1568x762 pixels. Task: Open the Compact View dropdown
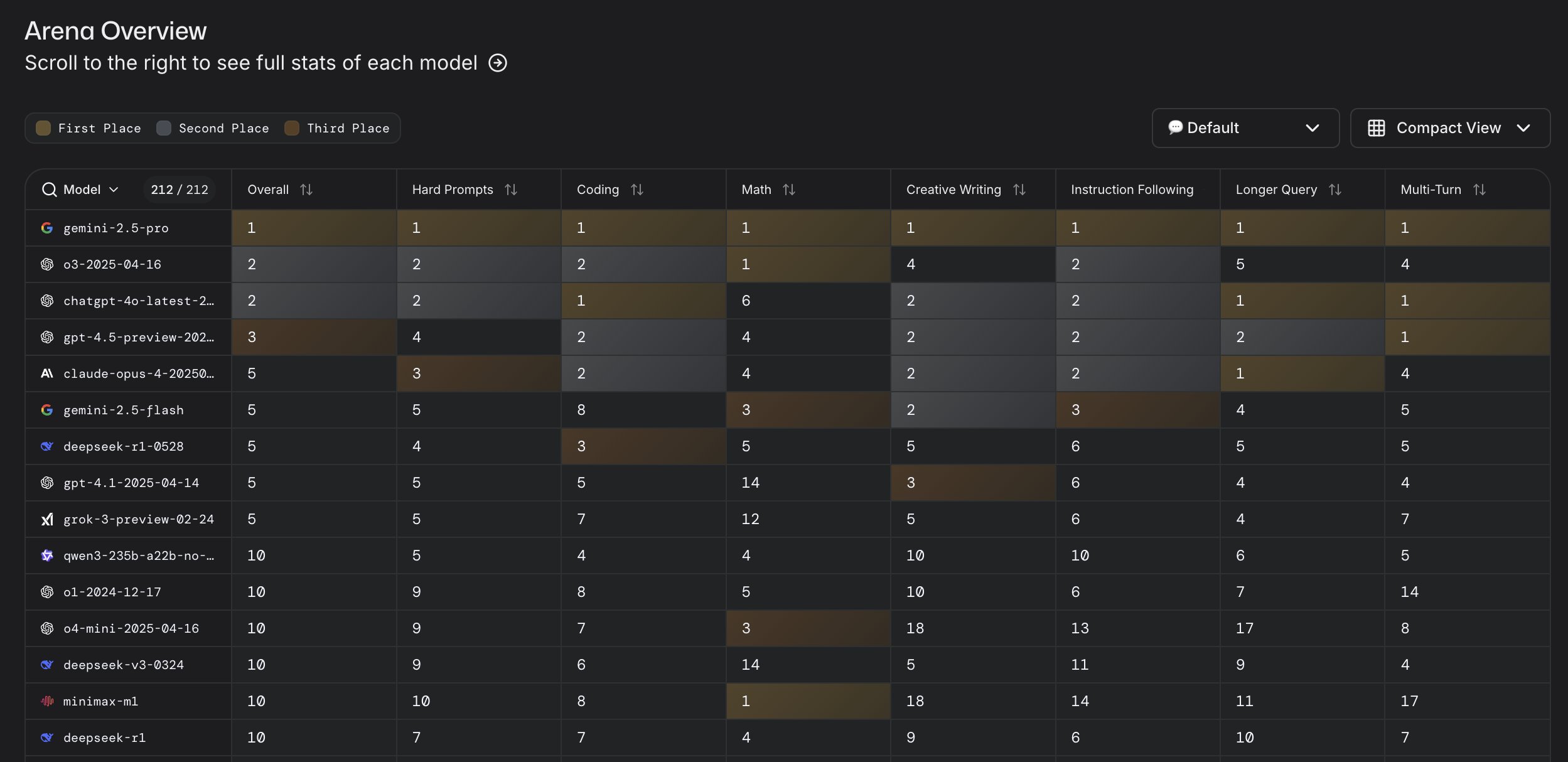coord(1450,128)
